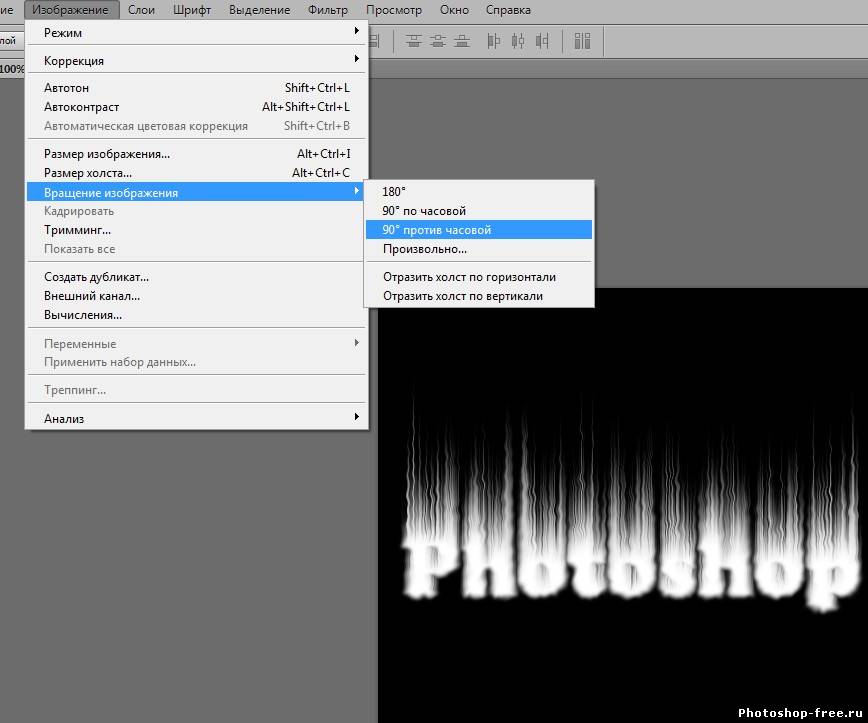Screen dimensions: 868x723
Task: Click distribute vertical centers icon
Action: tap(438, 41)
